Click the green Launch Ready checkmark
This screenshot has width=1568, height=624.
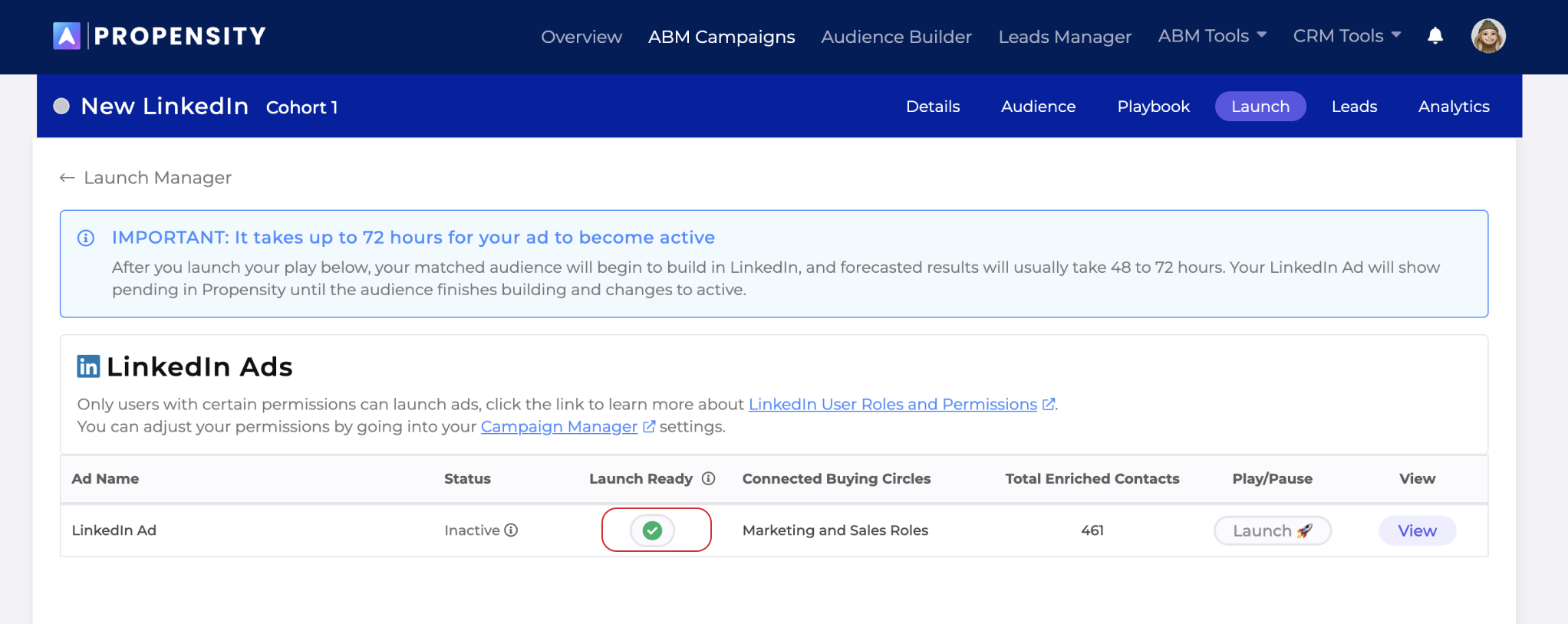tap(652, 530)
